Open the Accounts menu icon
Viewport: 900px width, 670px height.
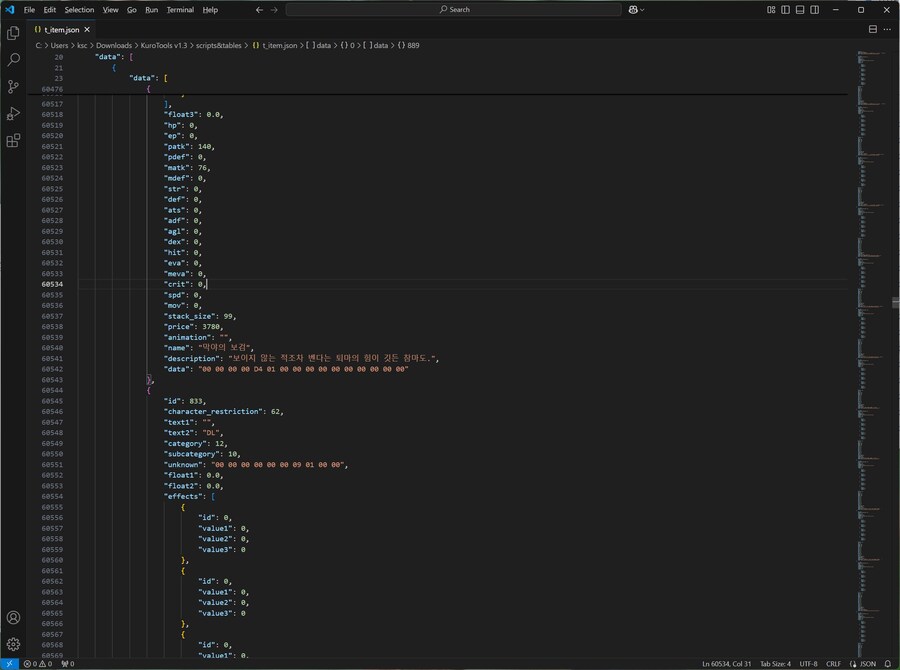13,618
